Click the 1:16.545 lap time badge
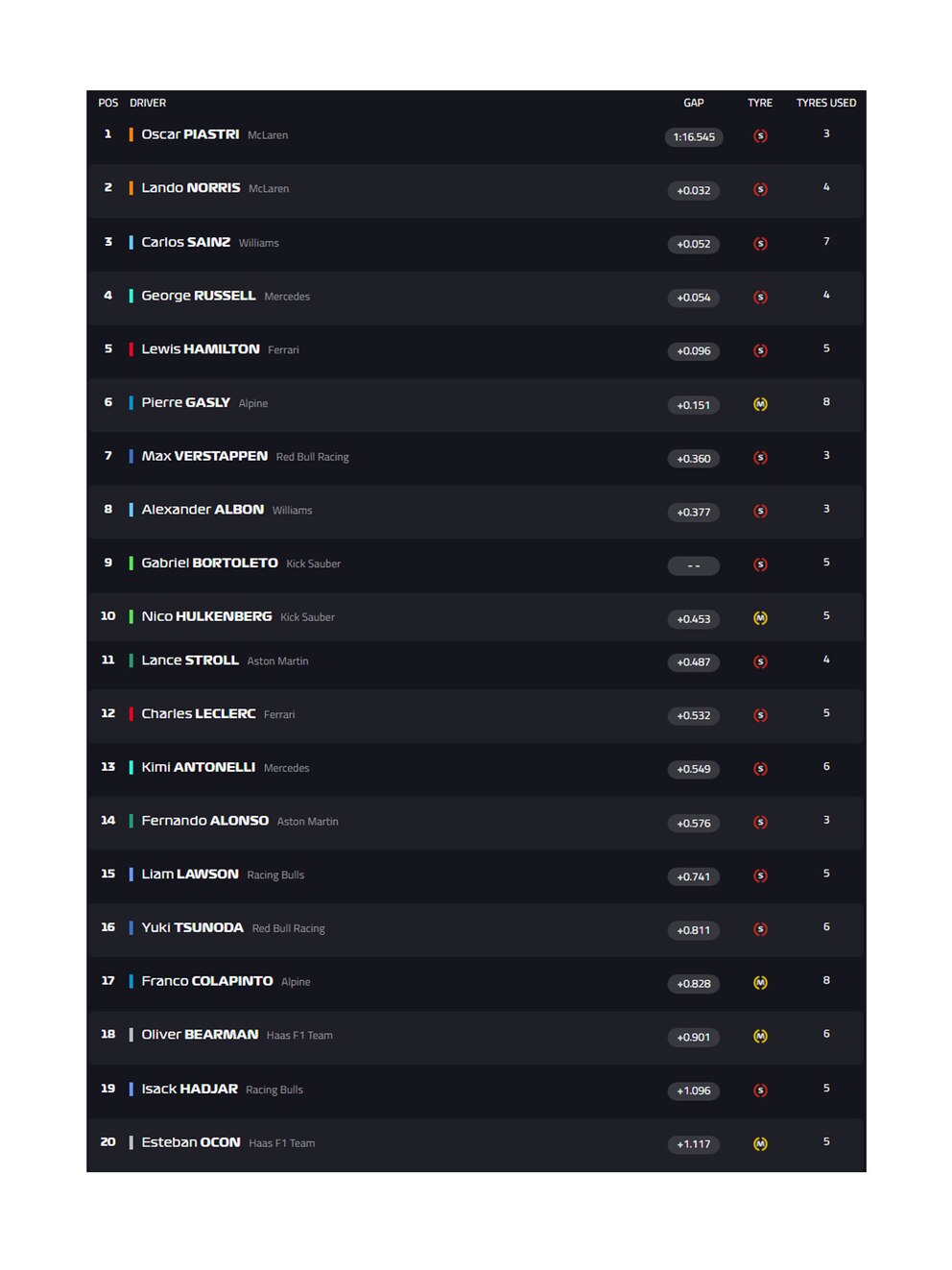The height and width of the screenshot is (1270, 952). point(693,137)
